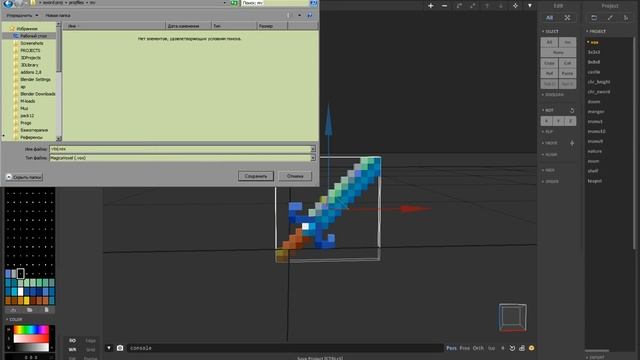Click the icon left of the yellow round icon

tap(522, 348)
